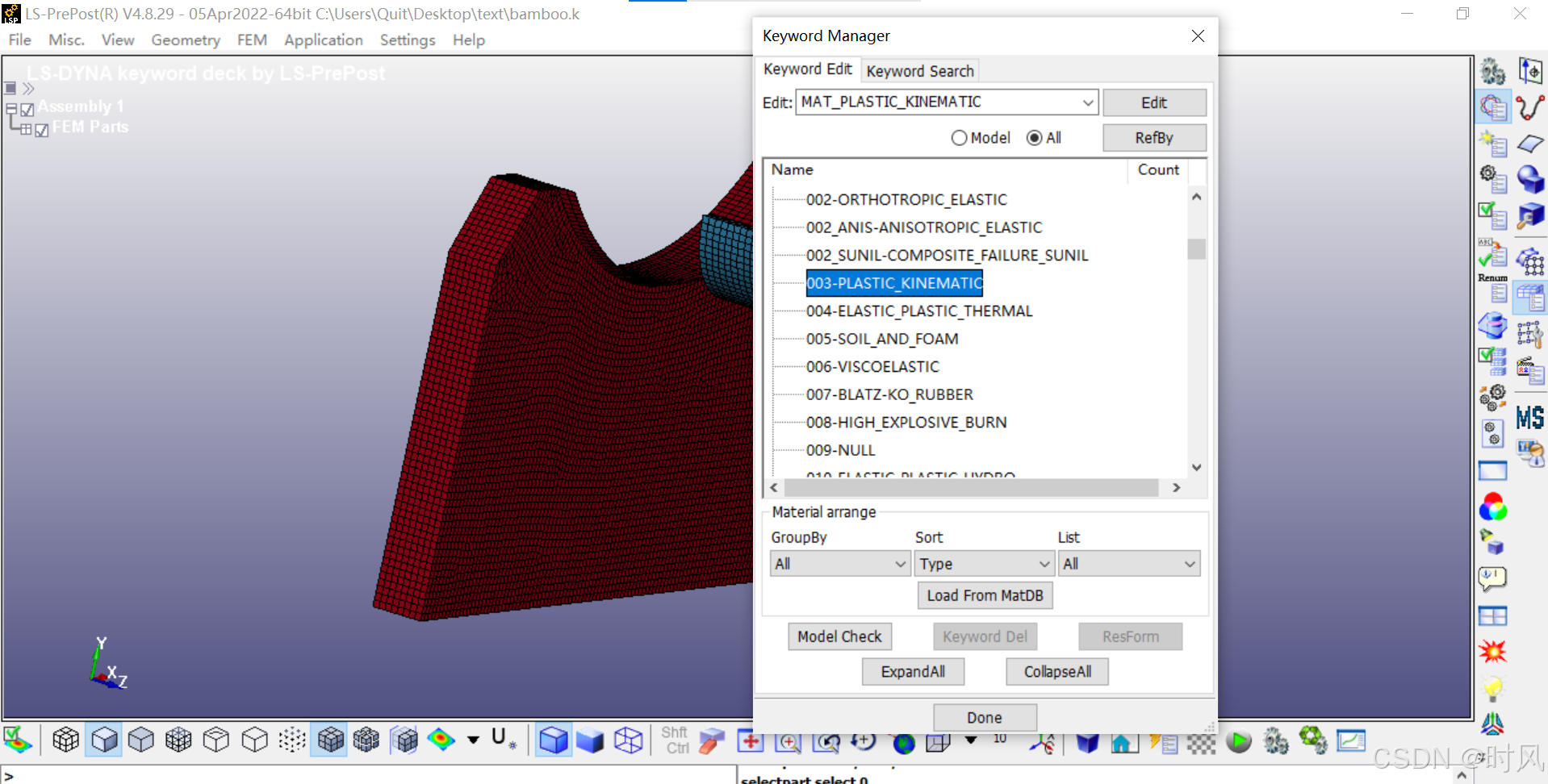Open the Edit keyword combo box dropdown
The image size is (1548, 784).
(1088, 102)
